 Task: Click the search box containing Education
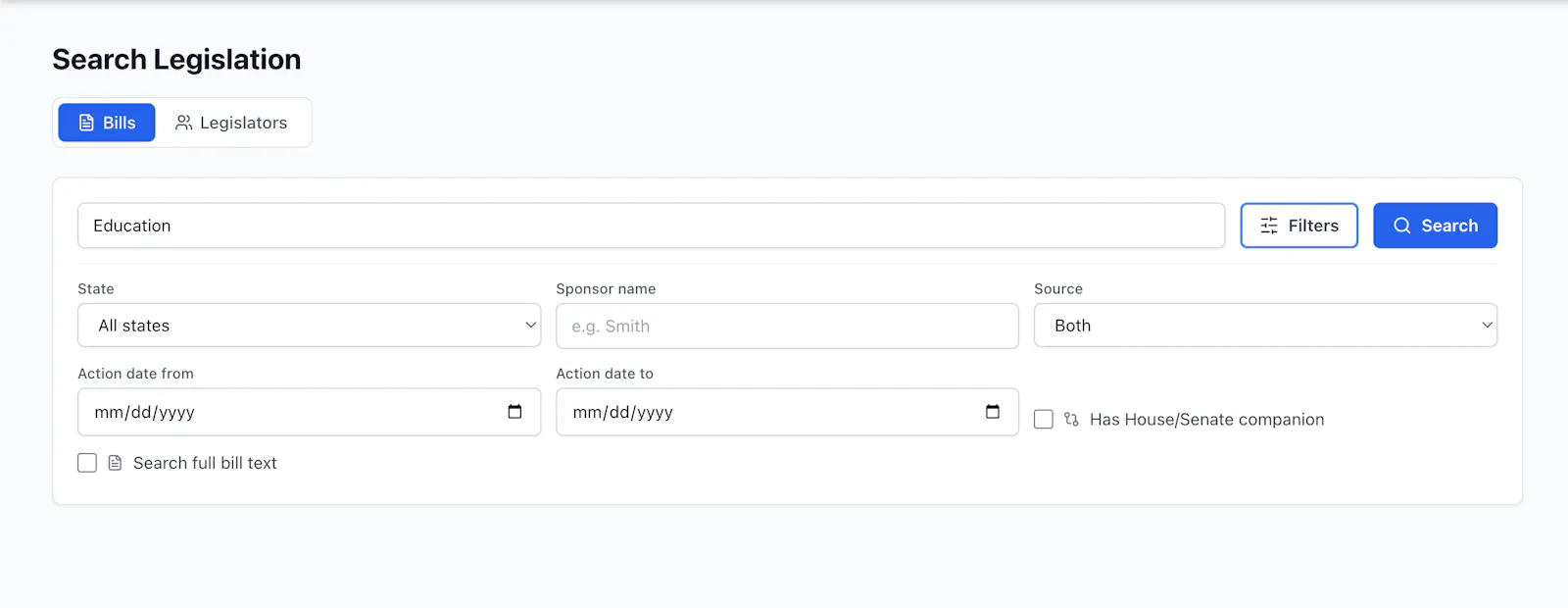click(651, 226)
